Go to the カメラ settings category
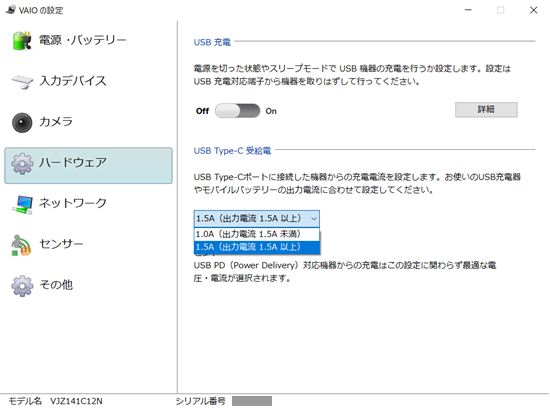550x408 pixels. point(88,122)
